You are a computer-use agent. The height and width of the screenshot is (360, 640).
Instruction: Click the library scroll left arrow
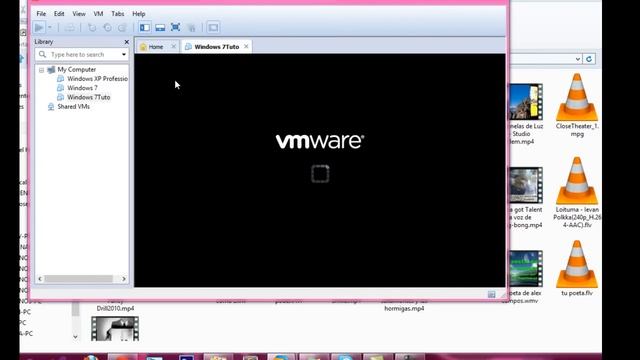tap(40, 279)
